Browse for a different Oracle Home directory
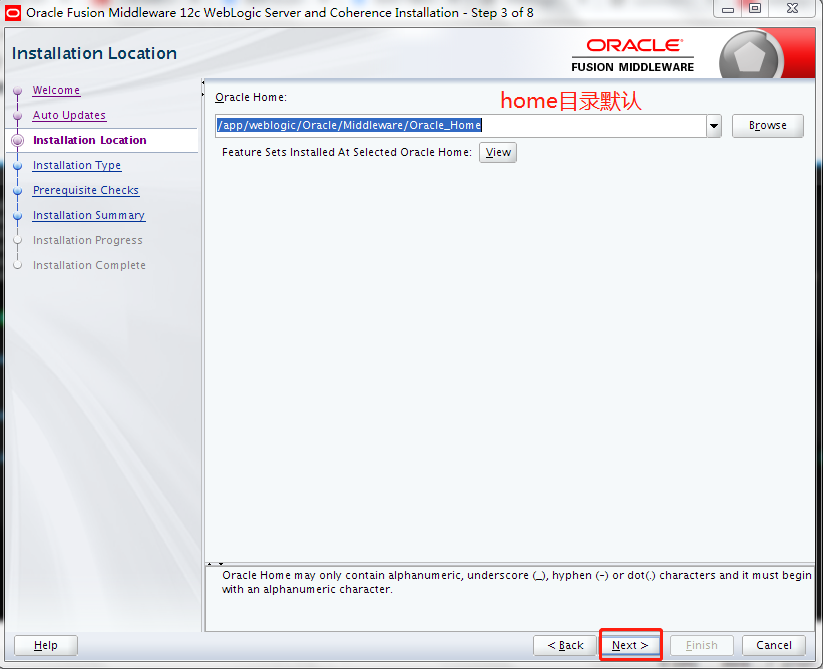Image resolution: width=823 pixels, height=669 pixels. tap(767, 126)
